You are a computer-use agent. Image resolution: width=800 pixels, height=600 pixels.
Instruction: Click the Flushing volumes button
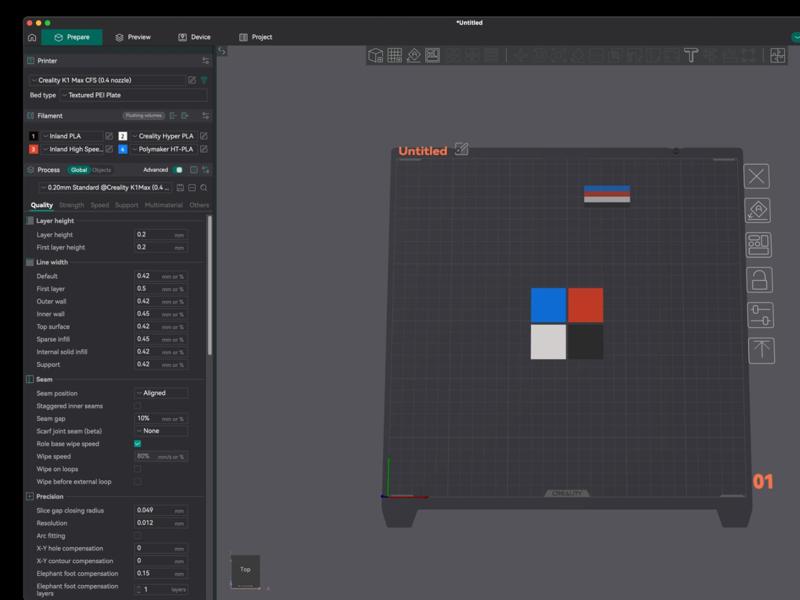[x=143, y=116]
